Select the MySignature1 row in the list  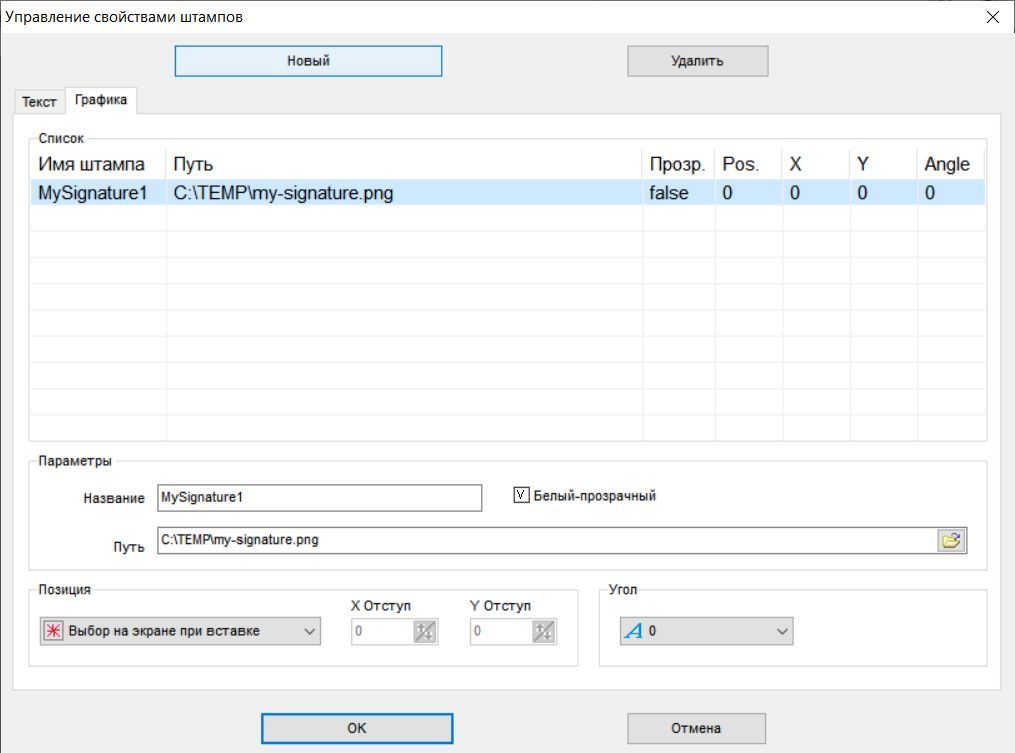pos(508,193)
